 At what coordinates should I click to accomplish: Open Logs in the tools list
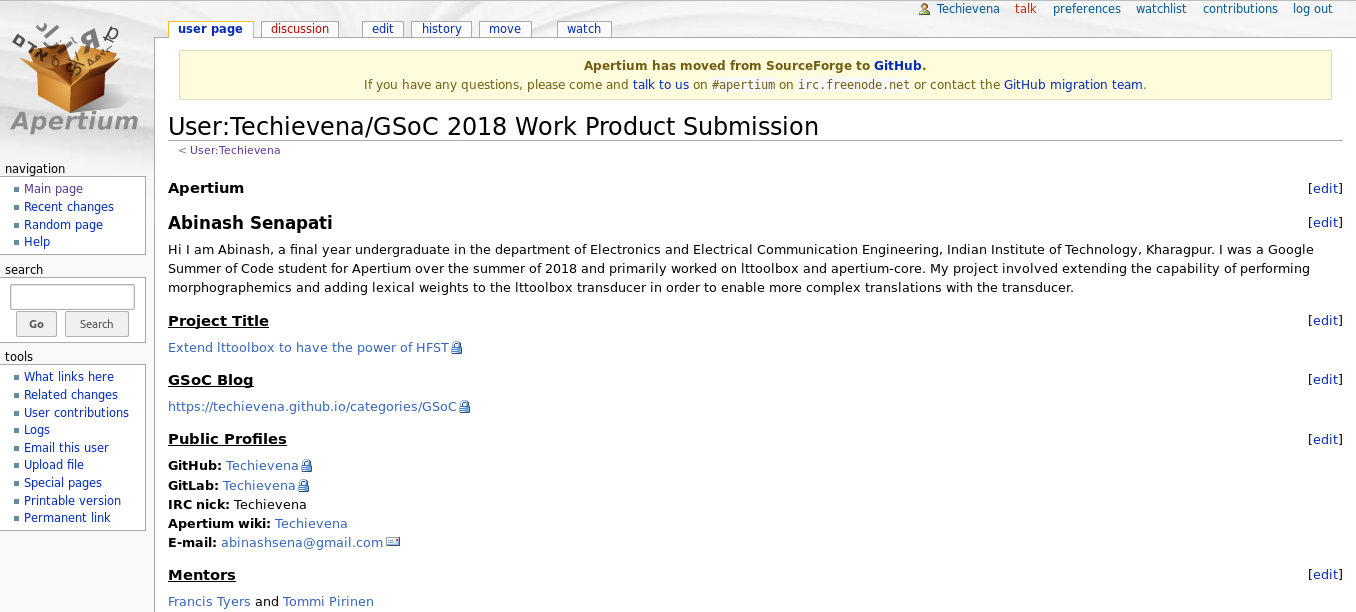(37, 430)
